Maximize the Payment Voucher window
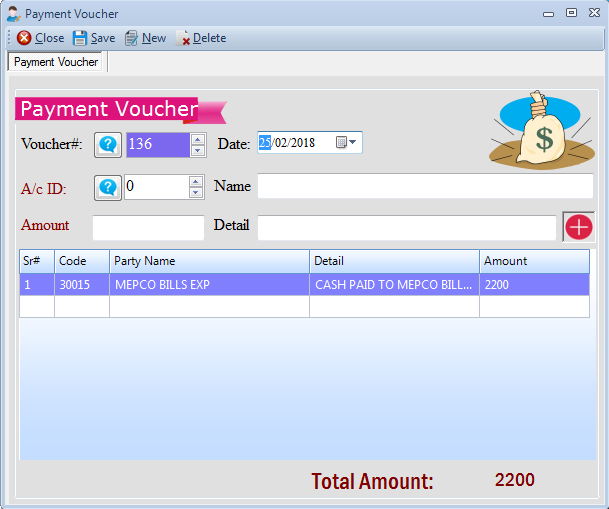This screenshot has height=509, width=609. [x=571, y=13]
